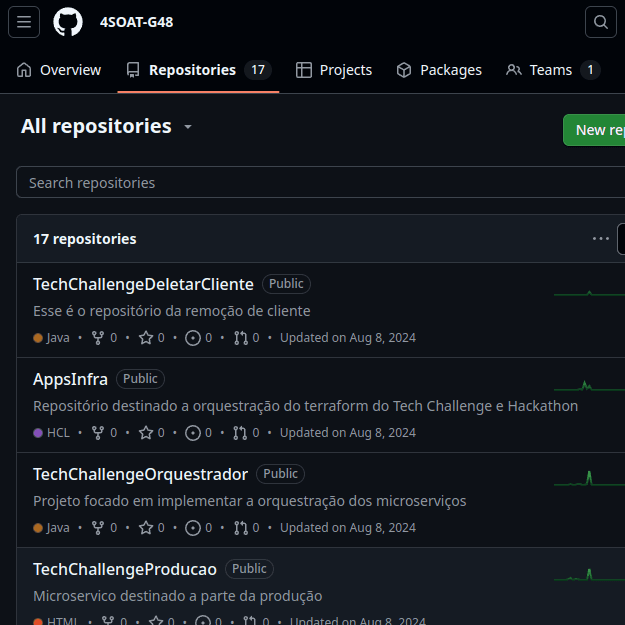Screen dimensions: 625x625
Task: Click pull requests icon for TechChallengeDeletarCliente
Action: pyautogui.click(x=240, y=338)
